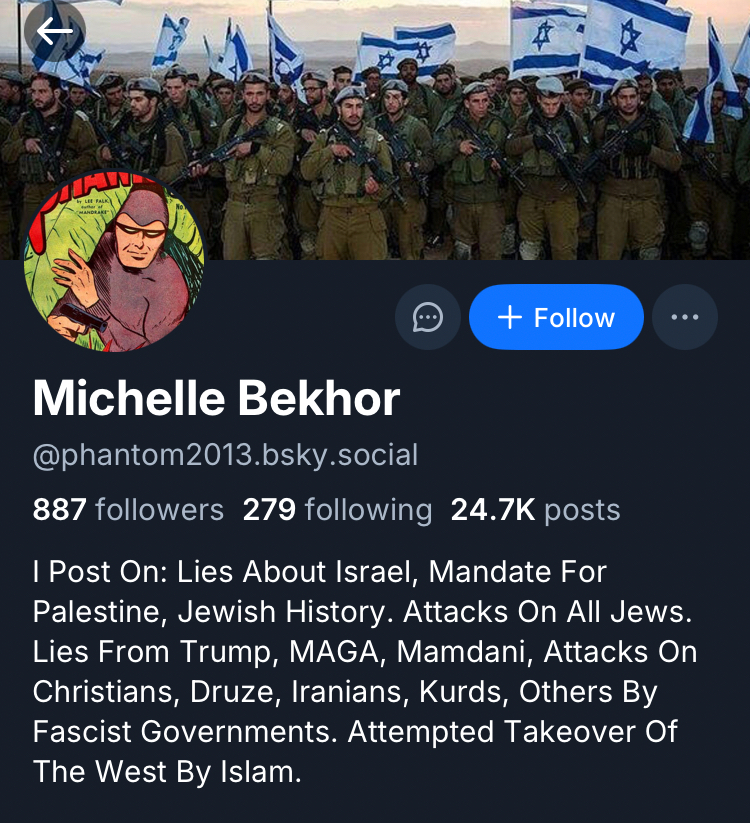Open the three-dot more options menu
This screenshot has height=823, width=750.
tap(684, 317)
